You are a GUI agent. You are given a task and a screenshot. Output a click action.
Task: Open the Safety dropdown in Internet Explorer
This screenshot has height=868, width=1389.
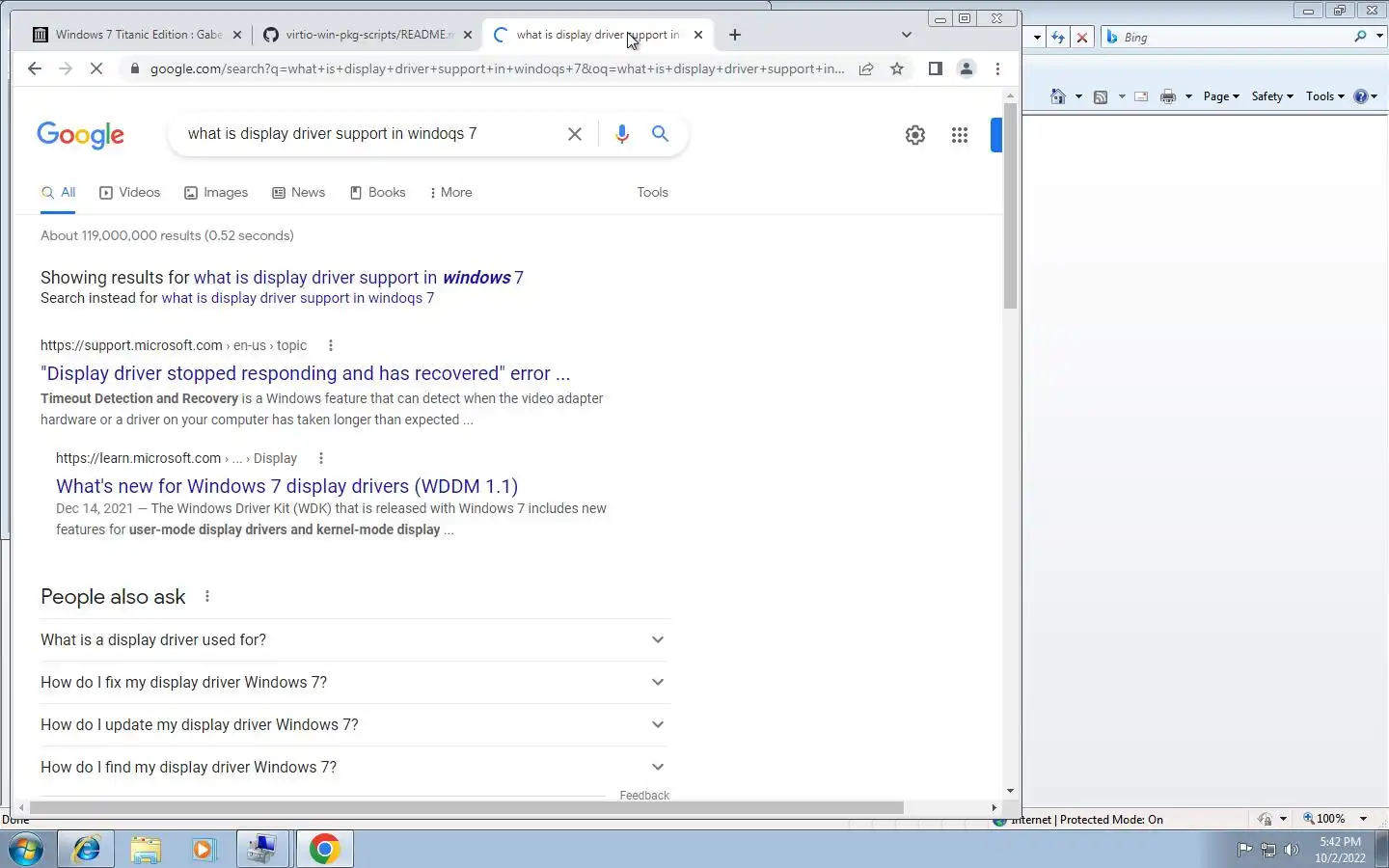click(1272, 96)
